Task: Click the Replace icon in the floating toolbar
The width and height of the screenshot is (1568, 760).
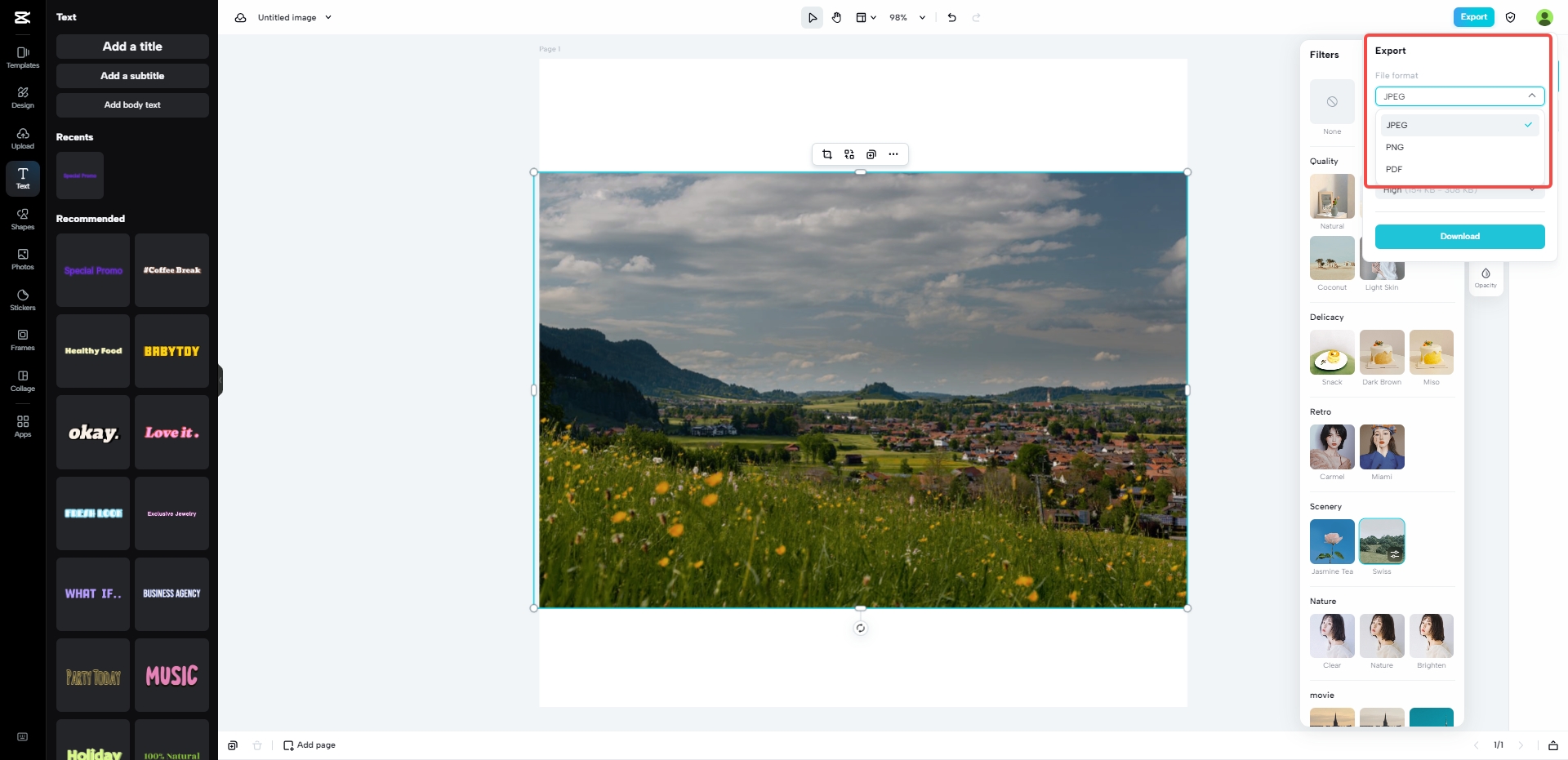Action: pos(849,154)
